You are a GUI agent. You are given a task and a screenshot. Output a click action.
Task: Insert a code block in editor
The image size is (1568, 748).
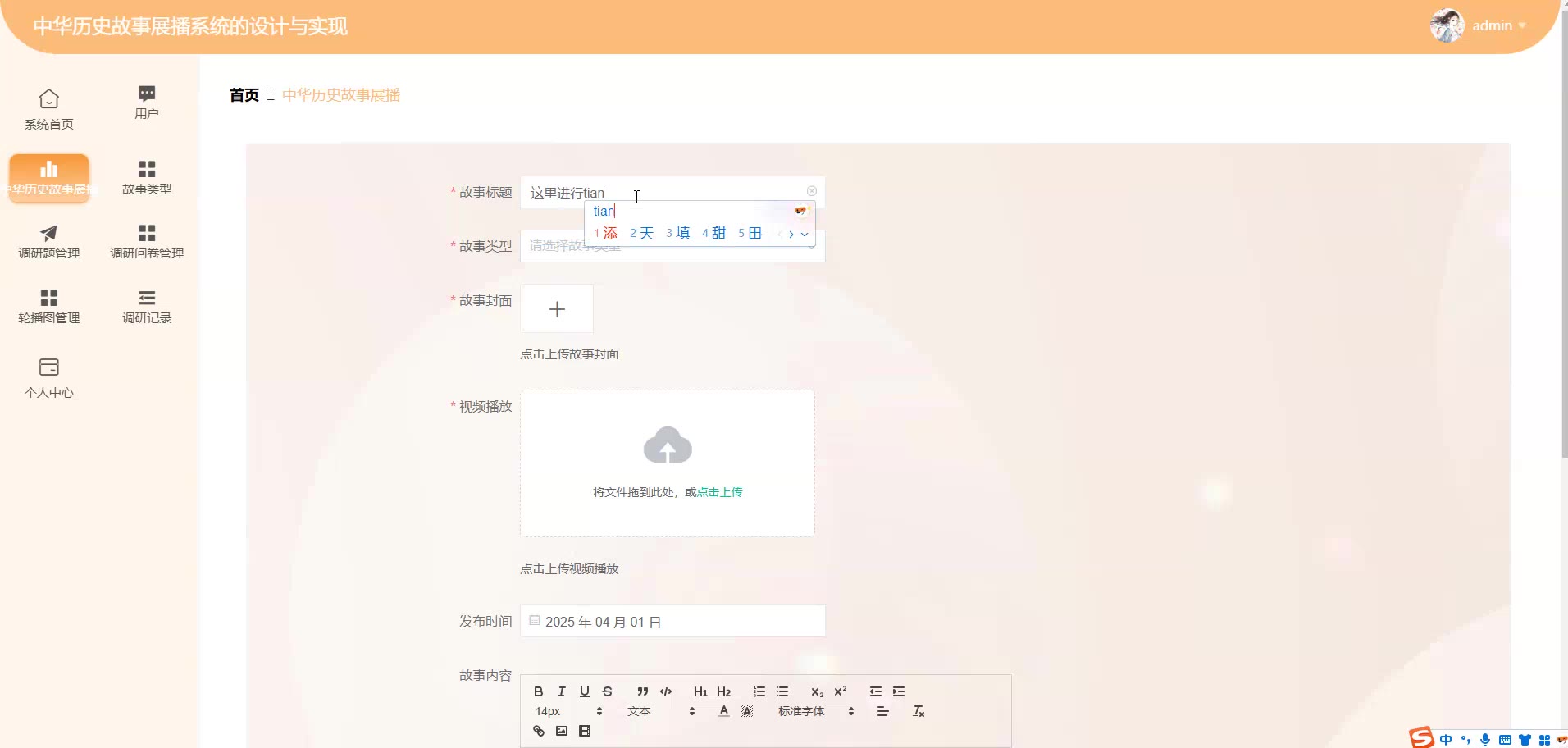coord(666,691)
